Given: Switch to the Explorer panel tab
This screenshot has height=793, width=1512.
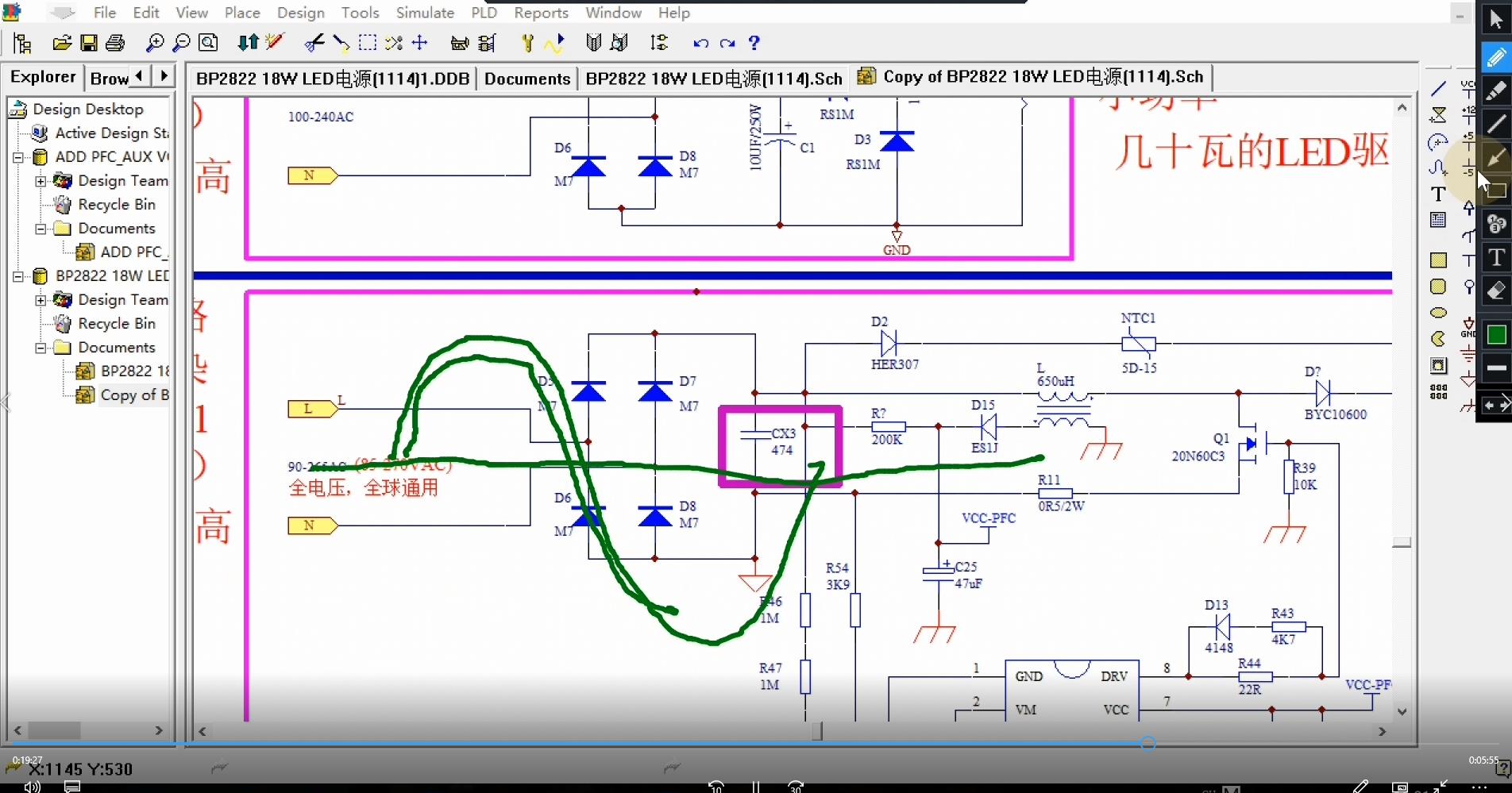Looking at the screenshot, I should [43, 77].
